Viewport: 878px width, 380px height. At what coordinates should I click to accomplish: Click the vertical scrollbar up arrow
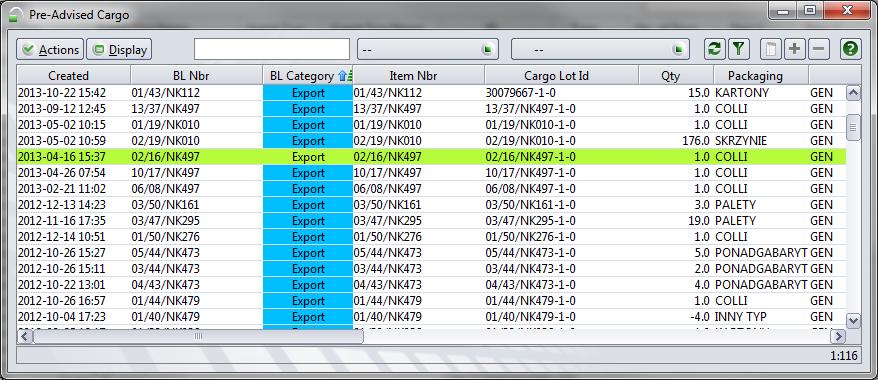pos(853,93)
